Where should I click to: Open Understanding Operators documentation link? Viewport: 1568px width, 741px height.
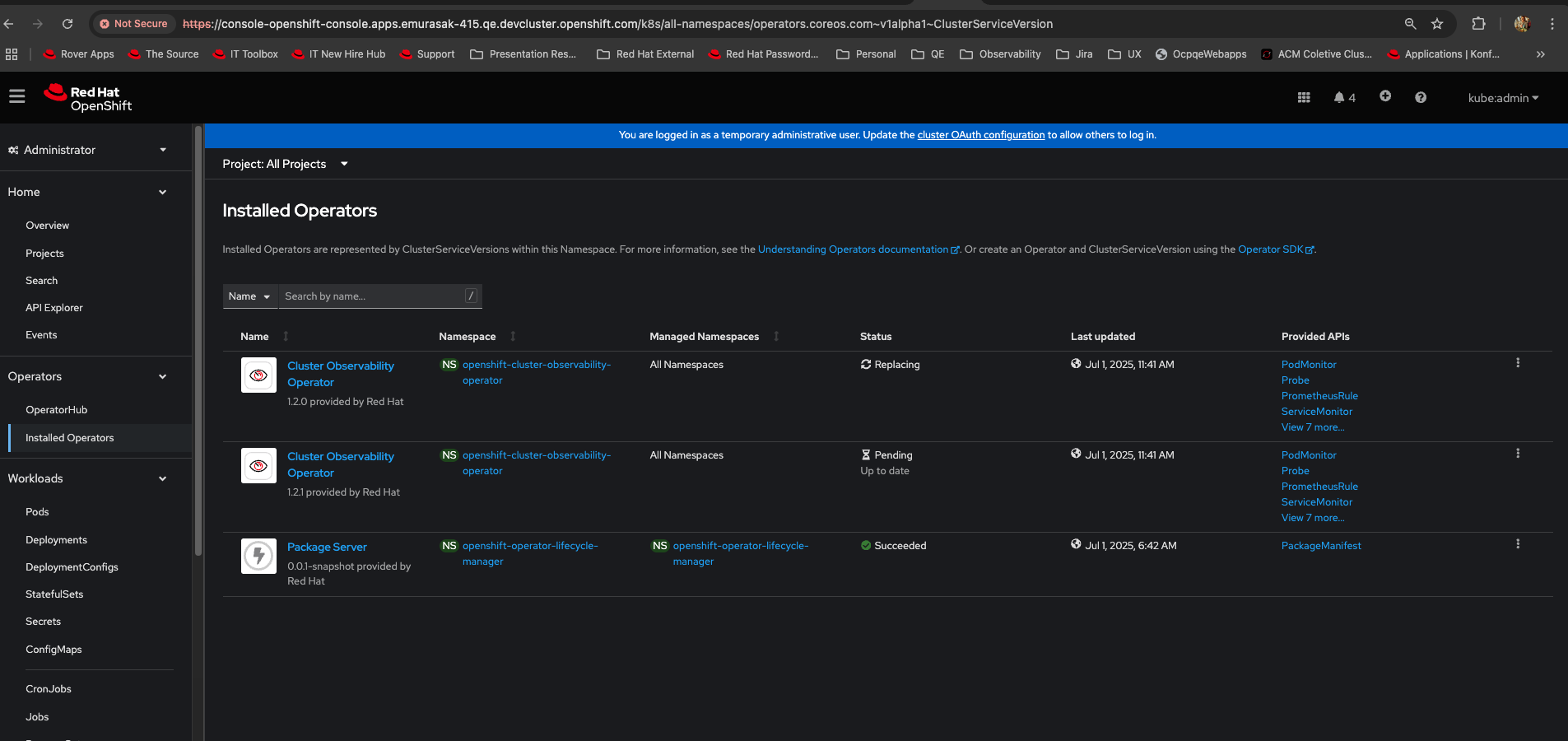(x=858, y=249)
